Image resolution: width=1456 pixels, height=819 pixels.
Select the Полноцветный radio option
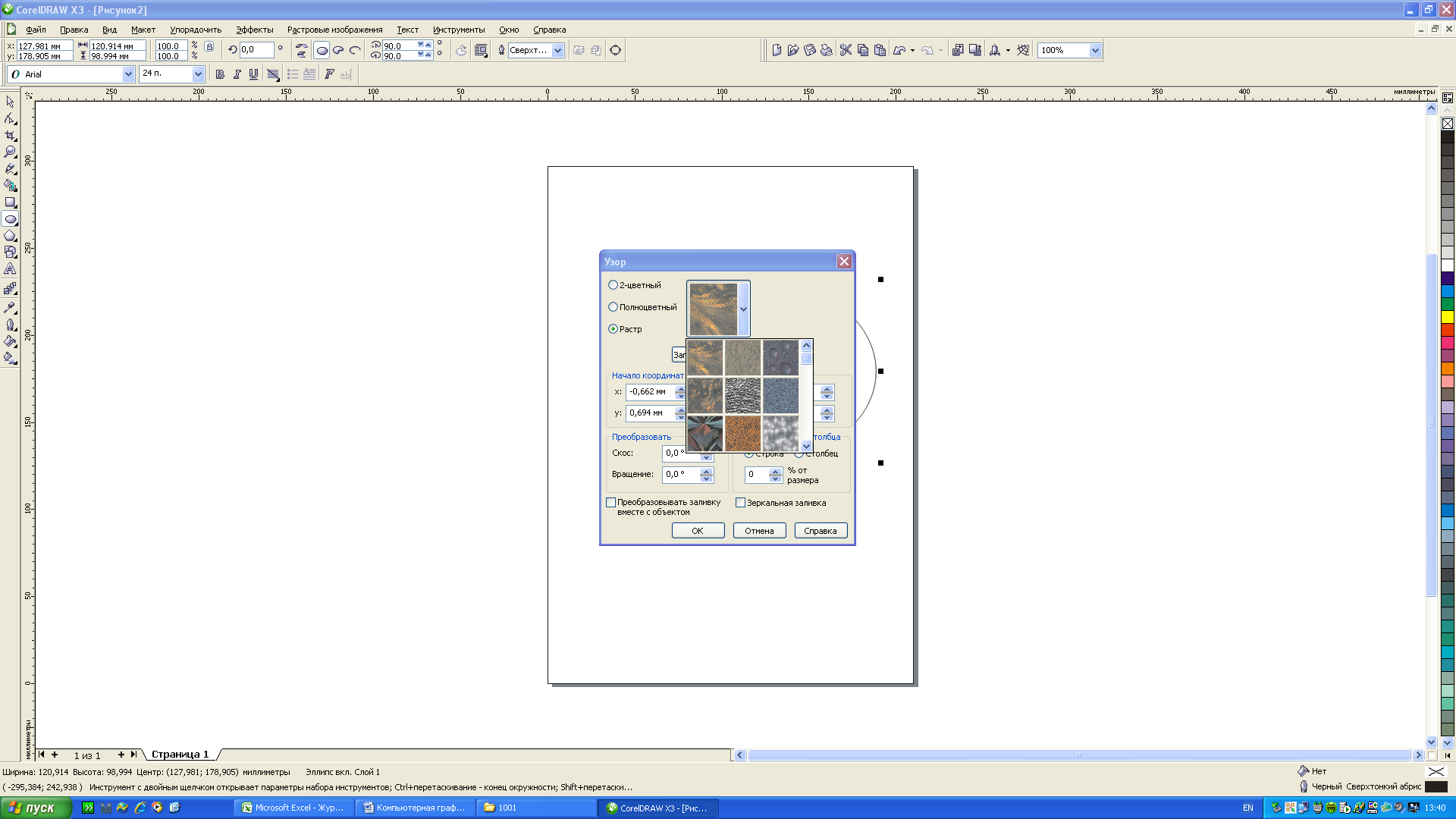613,307
